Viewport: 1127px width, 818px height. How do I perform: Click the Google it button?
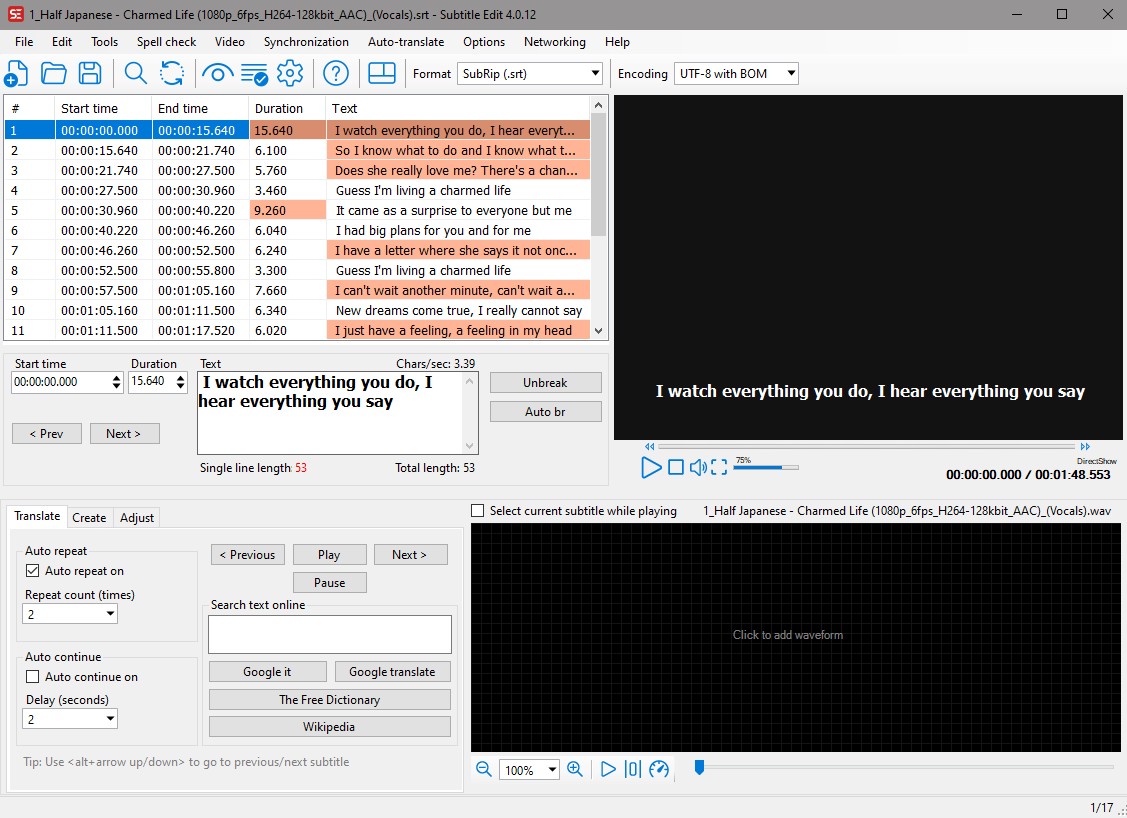[267, 671]
